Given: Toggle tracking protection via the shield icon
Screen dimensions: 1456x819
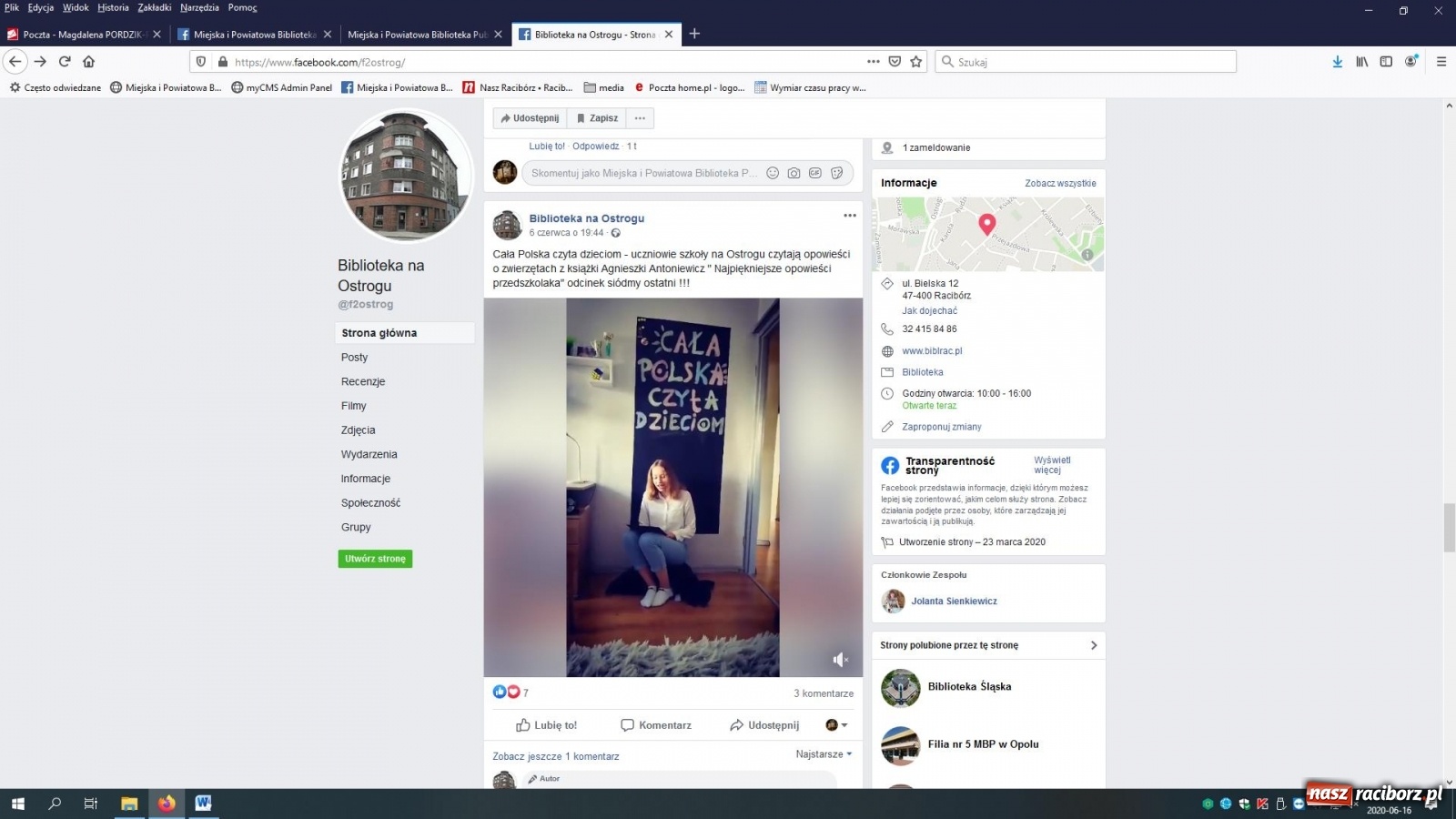Looking at the screenshot, I should [x=201, y=62].
